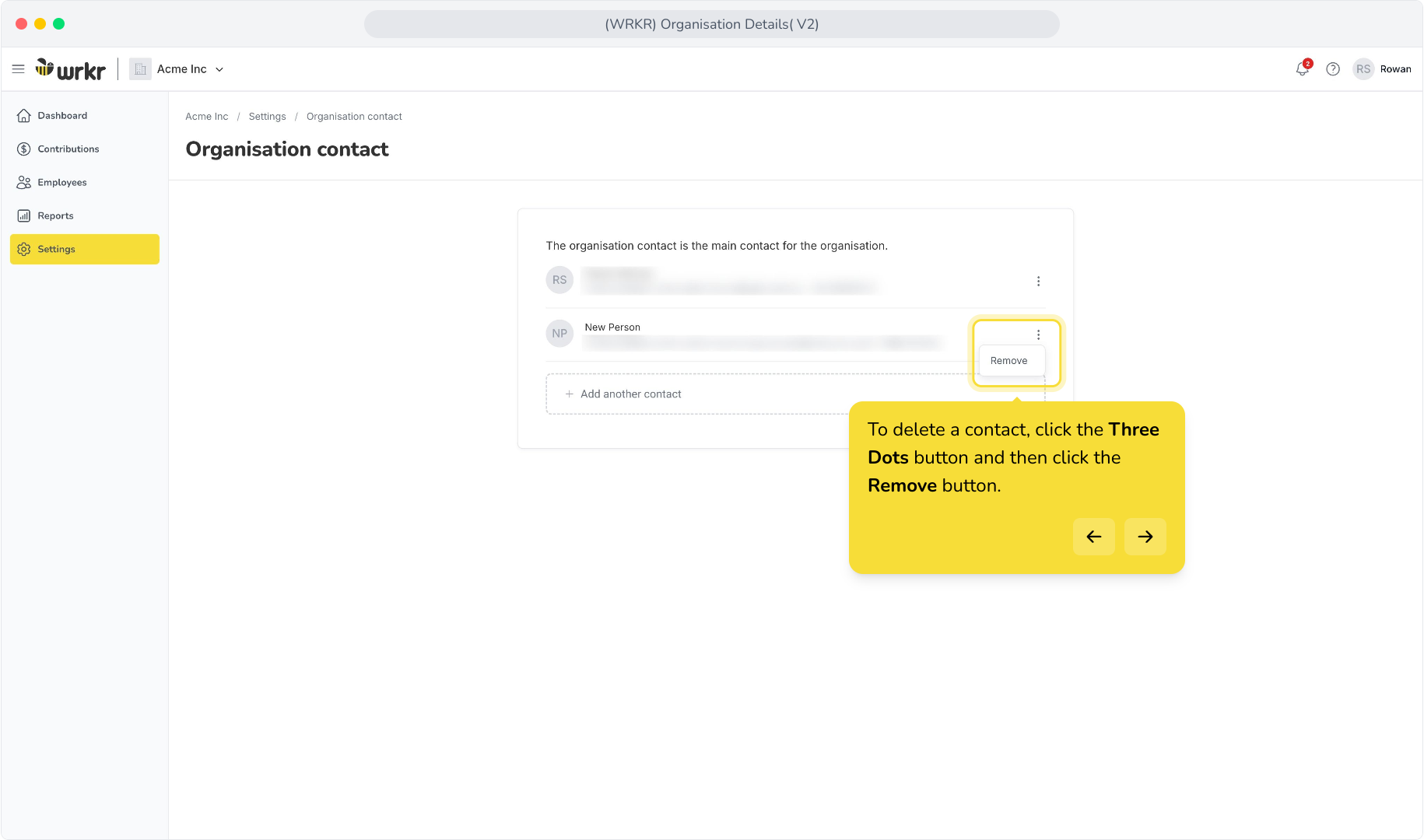This screenshot has width=1424, height=840.
Task: Click the RS user avatar in header
Action: [x=1363, y=69]
